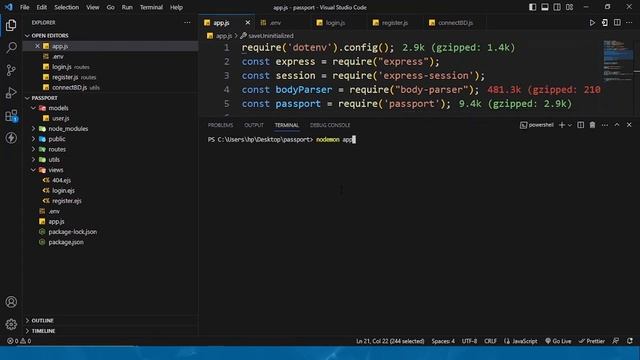The height and width of the screenshot is (360, 640).
Task: Open the Help menu
Action: [176, 7]
